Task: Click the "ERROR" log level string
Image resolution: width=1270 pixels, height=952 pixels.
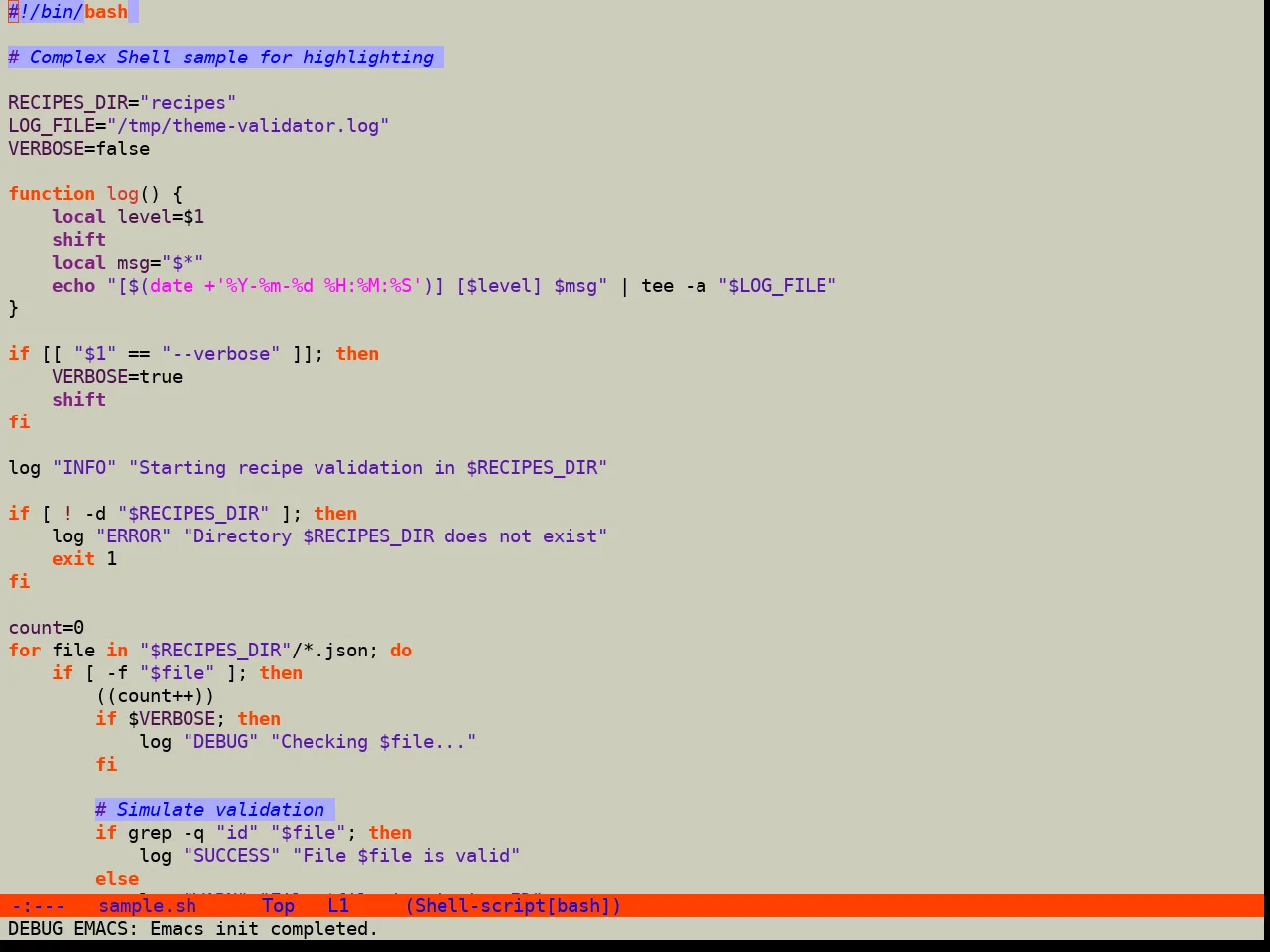Action: tap(134, 536)
